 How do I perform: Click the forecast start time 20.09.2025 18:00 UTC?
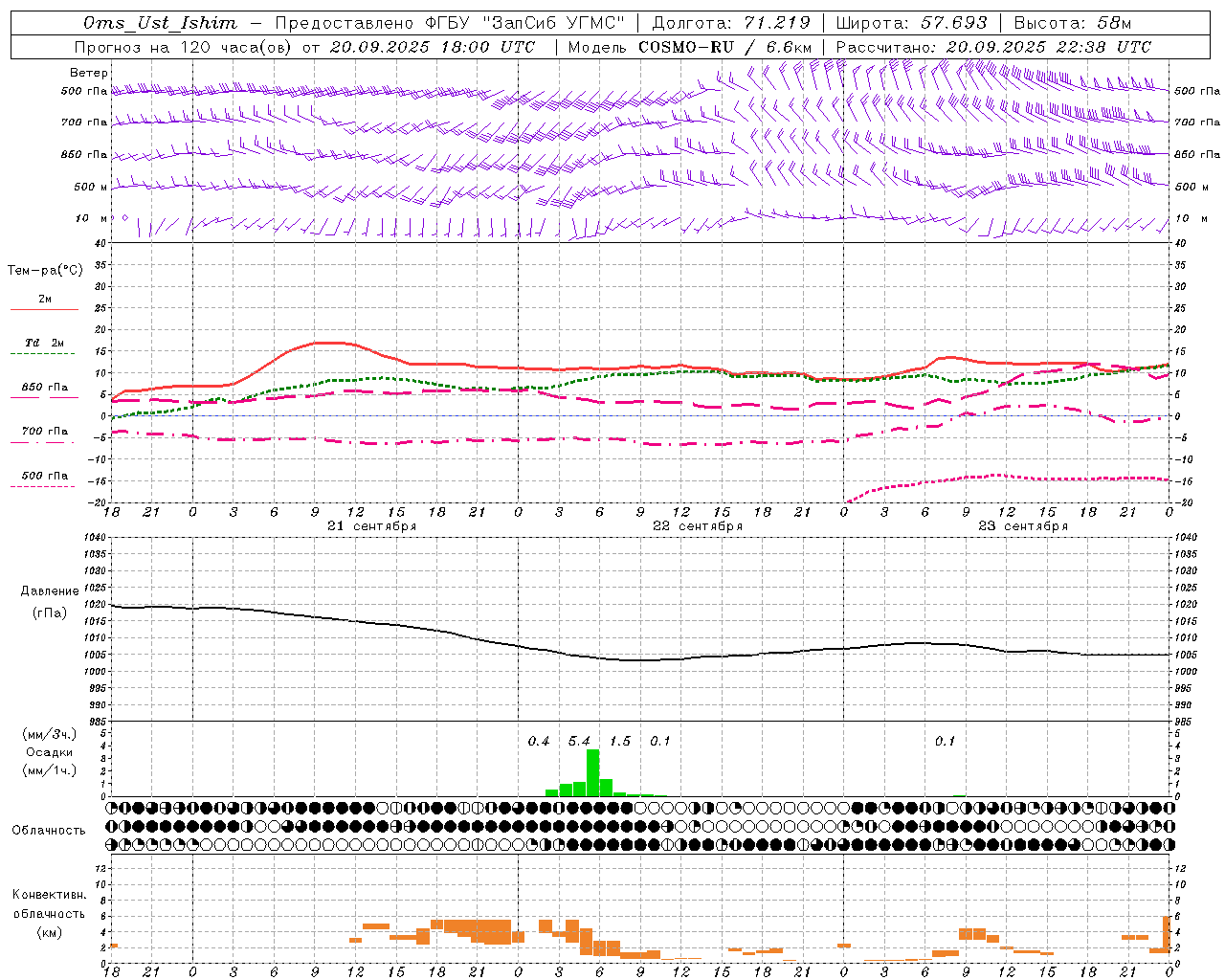(432, 47)
